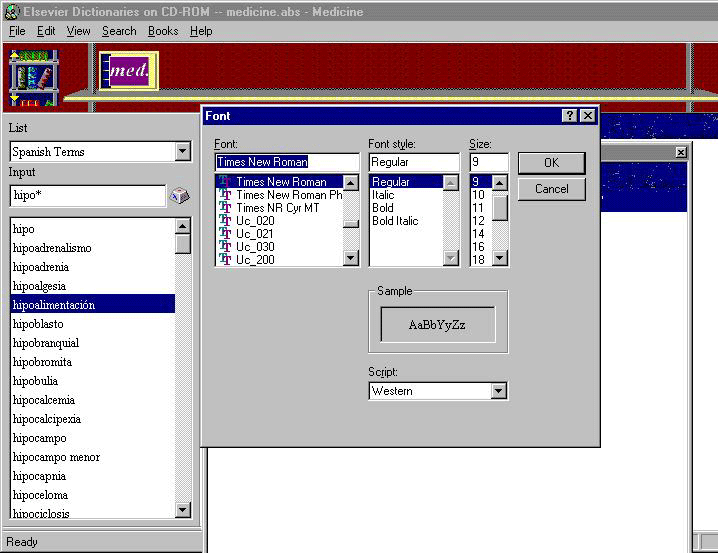Select Bold Italic font style

(395, 221)
